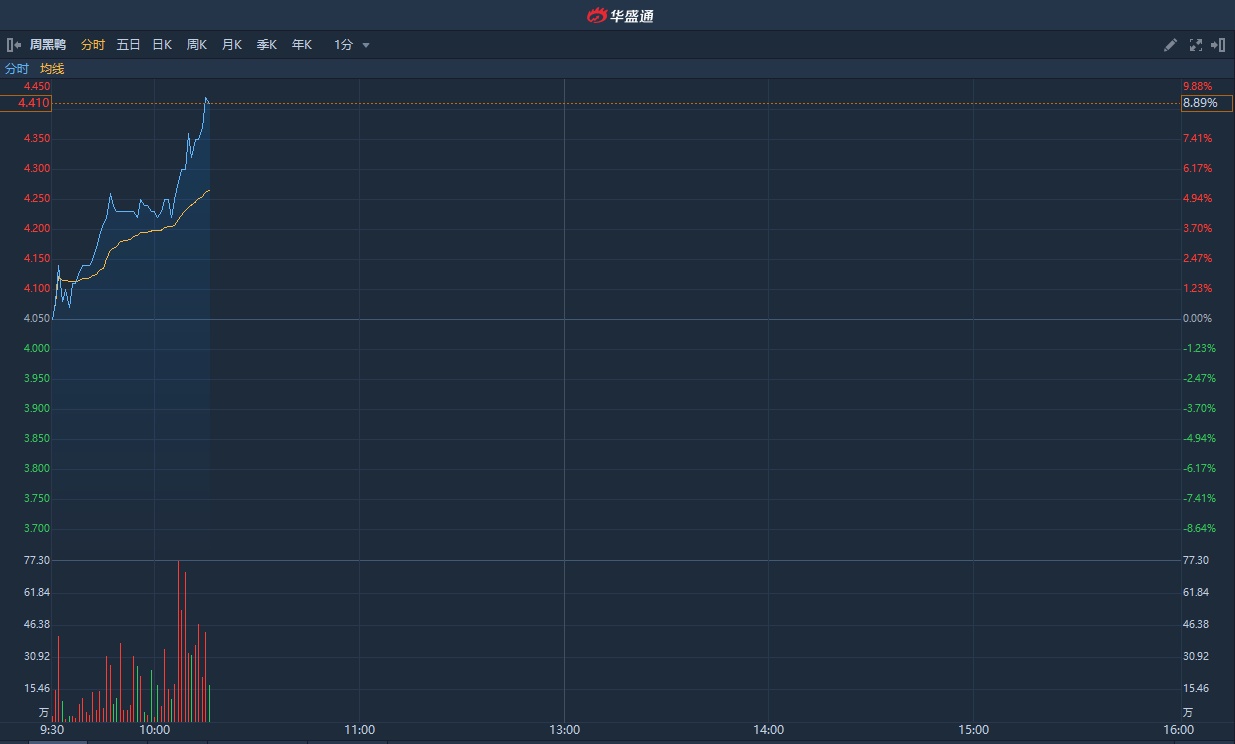Click the -8.64% bottom percentage label

(x=1199, y=528)
